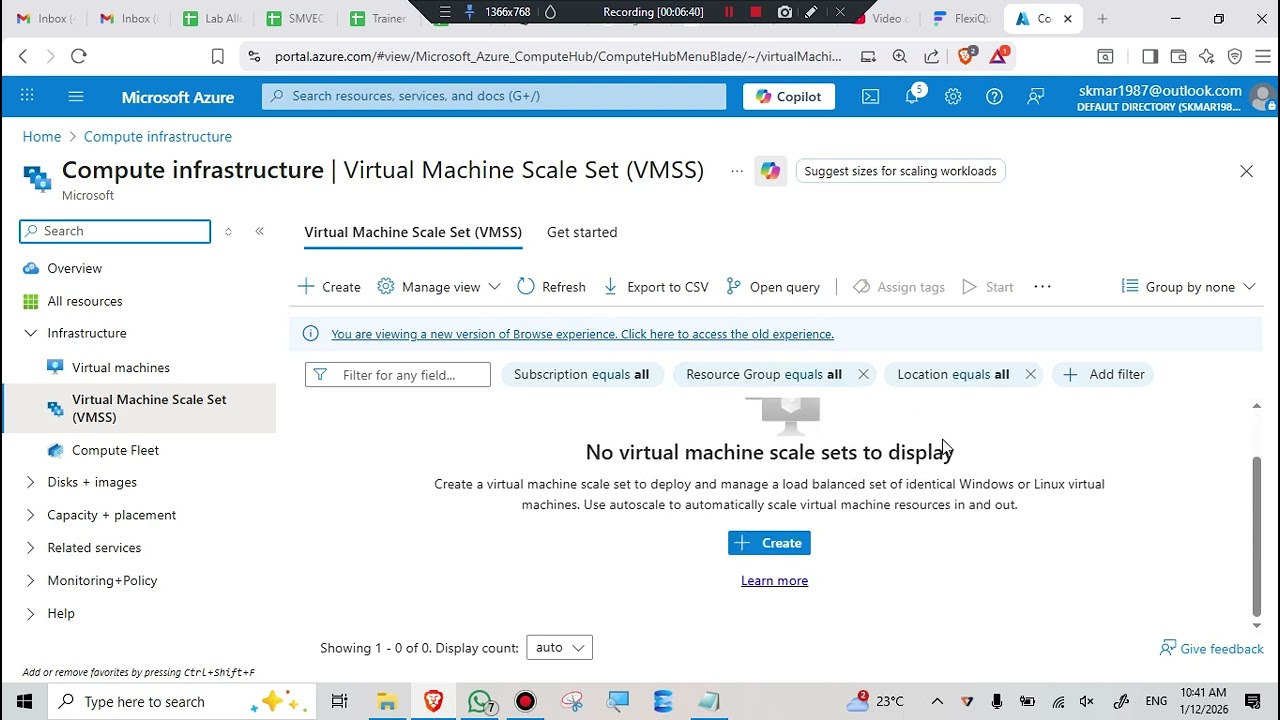Expand the Help section in the sidebar
Image resolution: width=1280 pixels, height=720 pixels.
click(x=30, y=613)
